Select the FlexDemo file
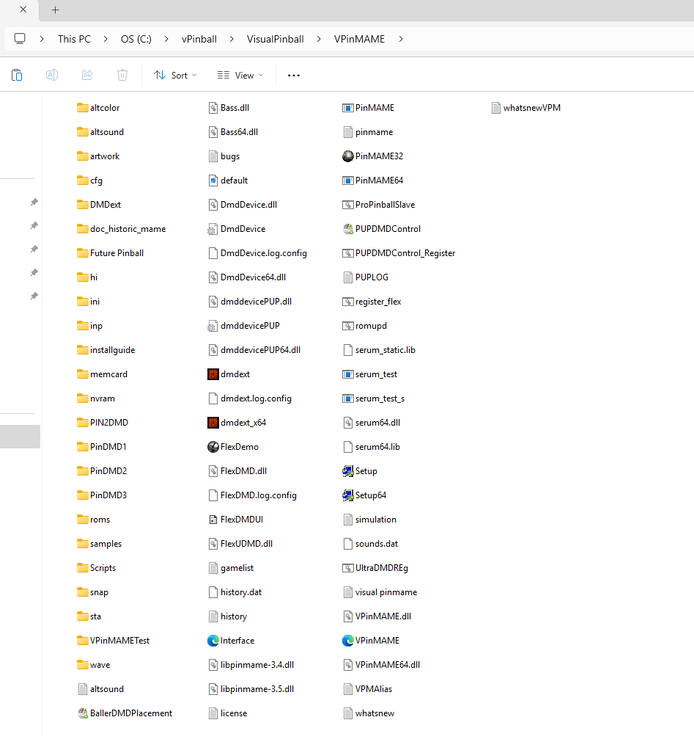Image resolution: width=694 pixels, height=750 pixels. [x=233, y=447]
